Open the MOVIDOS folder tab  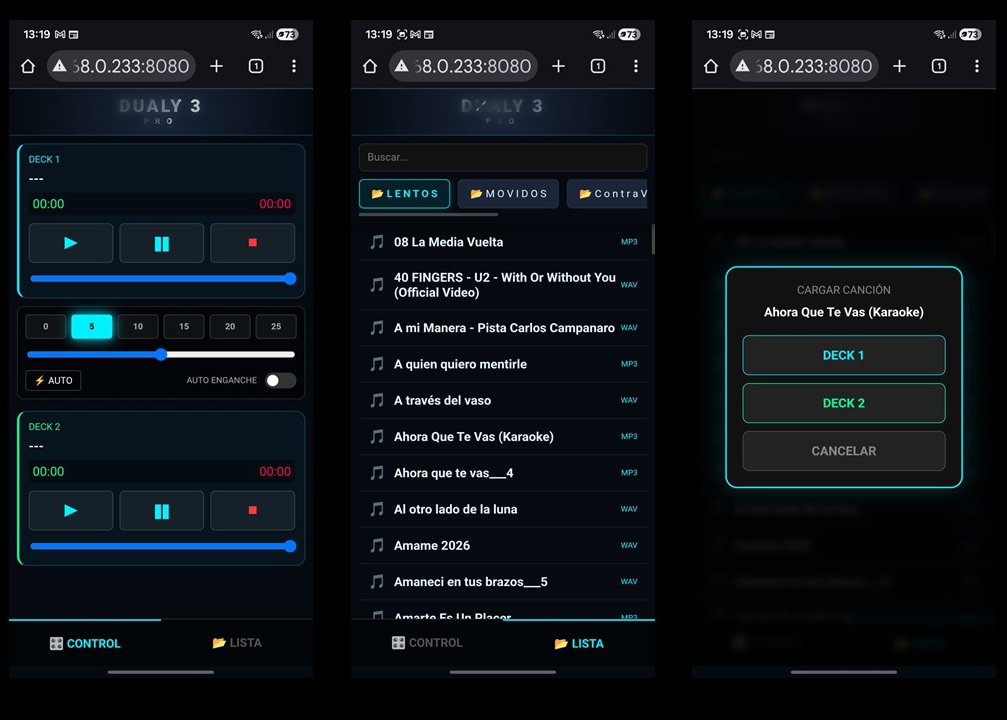click(508, 194)
